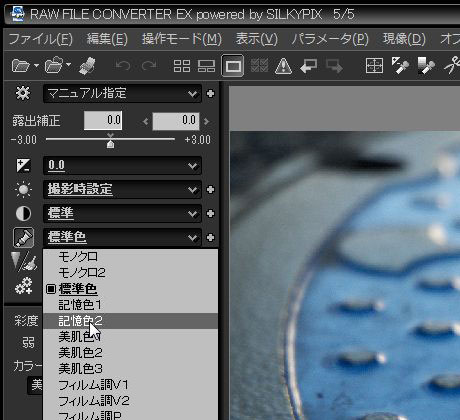The height and width of the screenshot is (420, 460).
Task: Click the sharpness and noise reduction icon
Action: [x=23, y=262]
